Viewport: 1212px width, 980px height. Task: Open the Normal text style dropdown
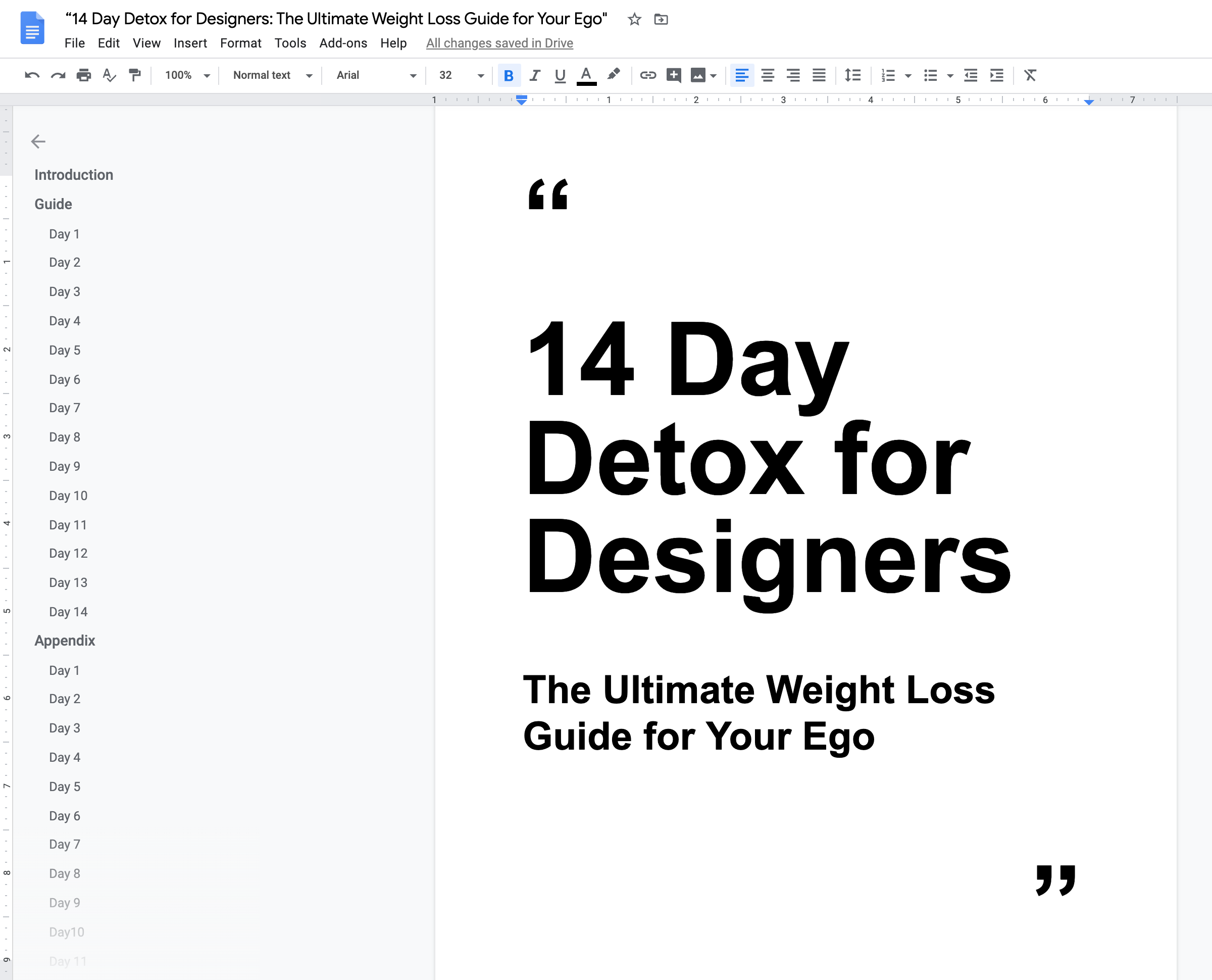point(273,75)
